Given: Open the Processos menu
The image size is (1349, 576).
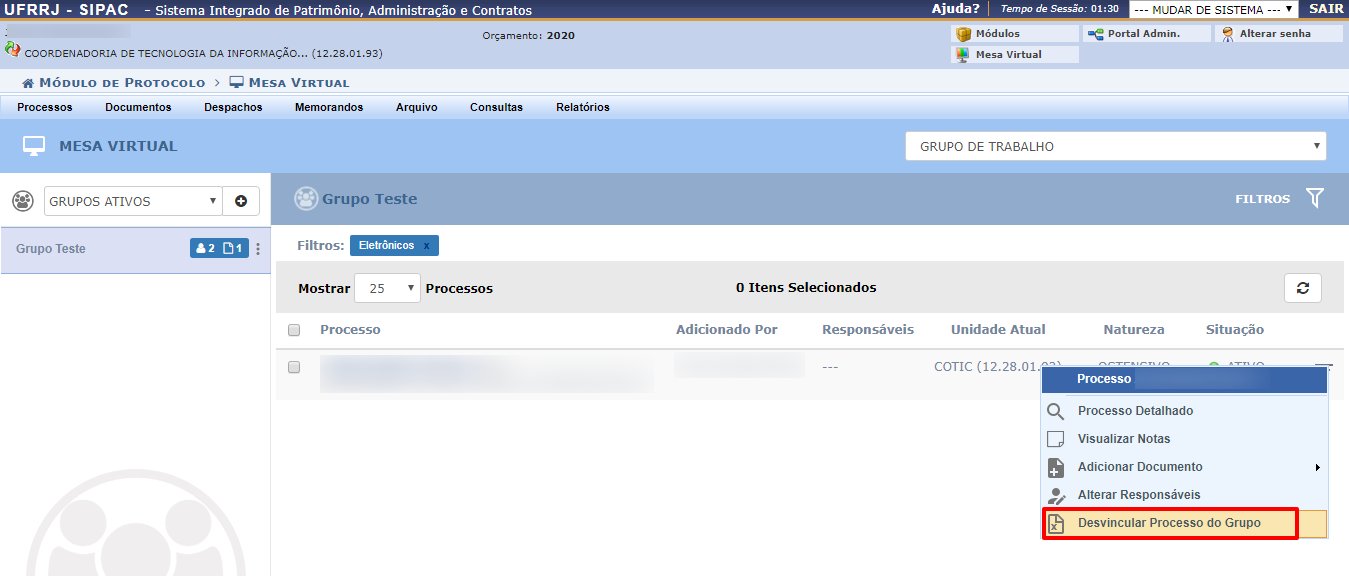Looking at the screenshot, I should coord(45,107).
